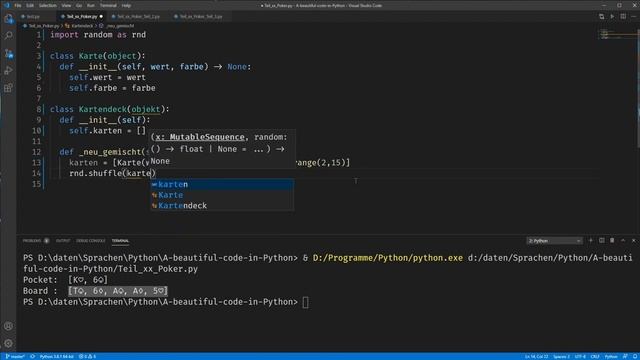Click the highlighted Board cards output in terminal
The image size is (640, 360).
coord(118,291)
